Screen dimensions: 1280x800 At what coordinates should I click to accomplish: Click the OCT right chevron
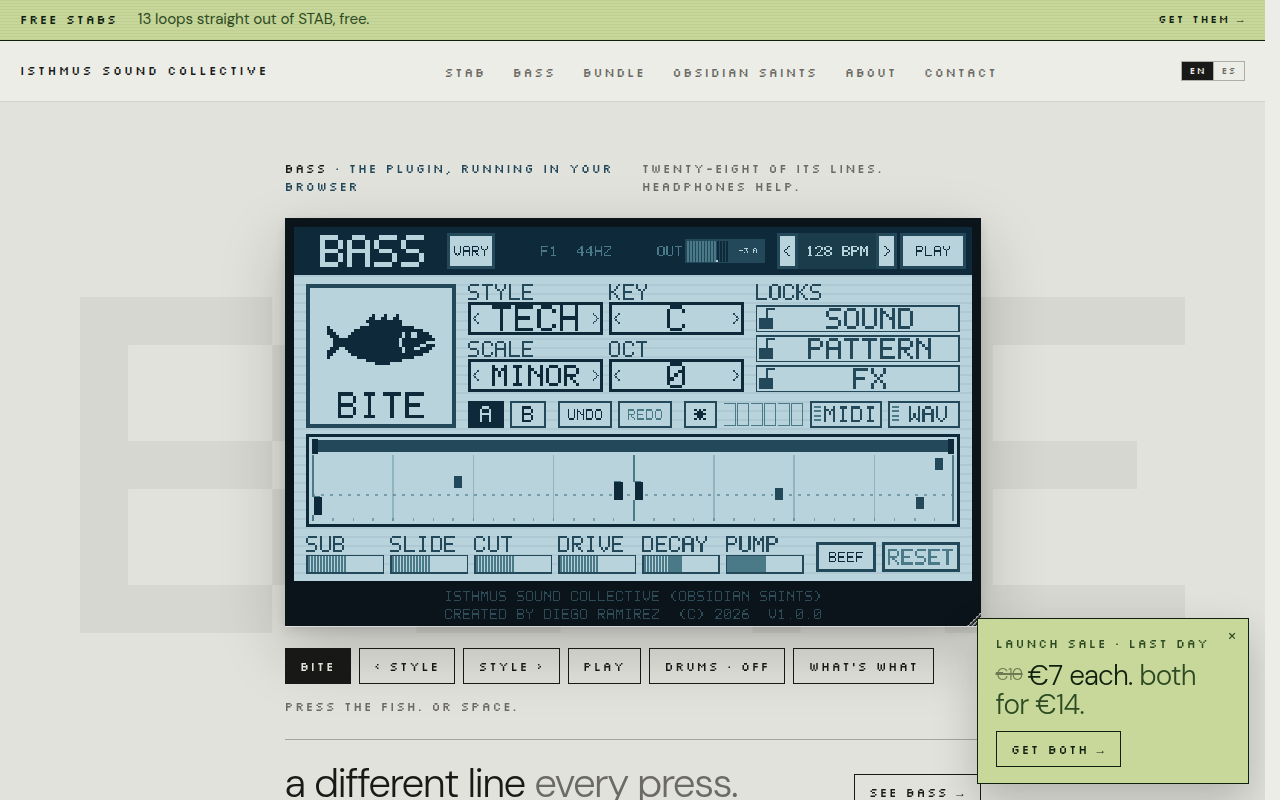(x=736, y=376)
